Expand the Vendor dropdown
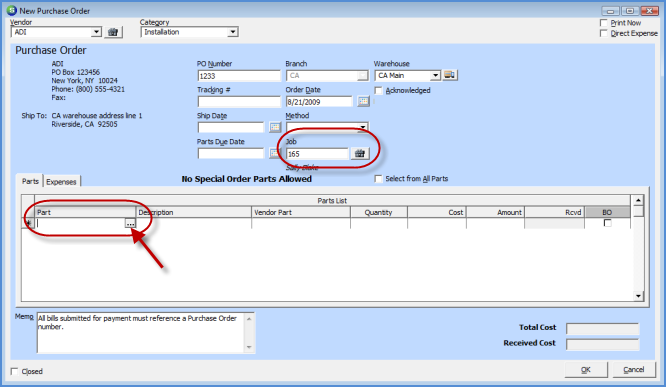This screenshot has height=387, width=666. (x=96, y=32)
